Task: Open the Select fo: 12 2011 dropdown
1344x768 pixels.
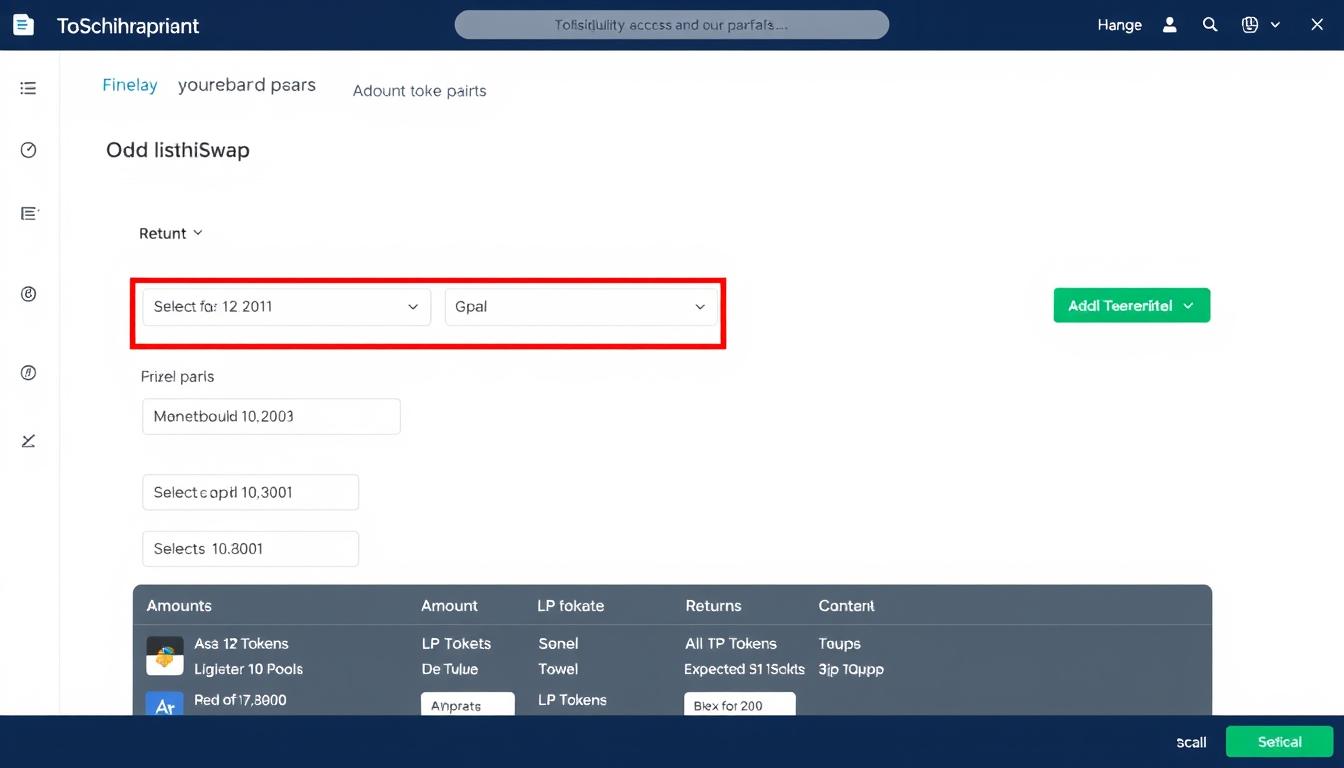Action: click(x=285, y=306)
